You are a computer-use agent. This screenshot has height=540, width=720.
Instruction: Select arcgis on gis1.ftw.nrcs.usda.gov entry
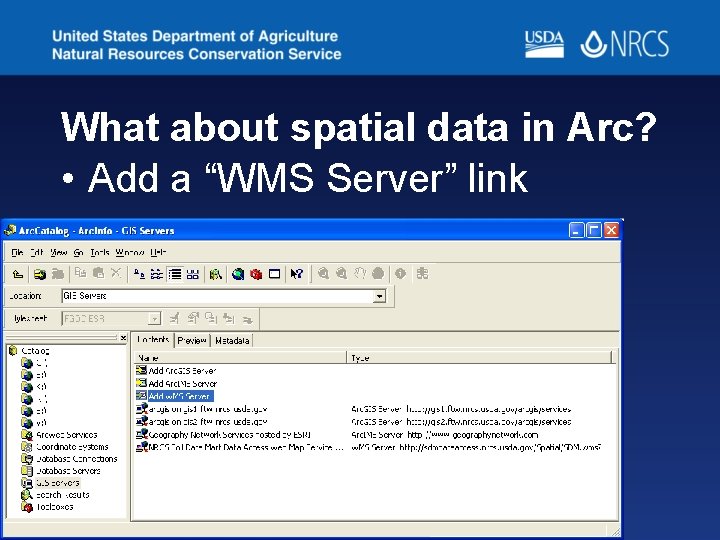pos(202,409)
